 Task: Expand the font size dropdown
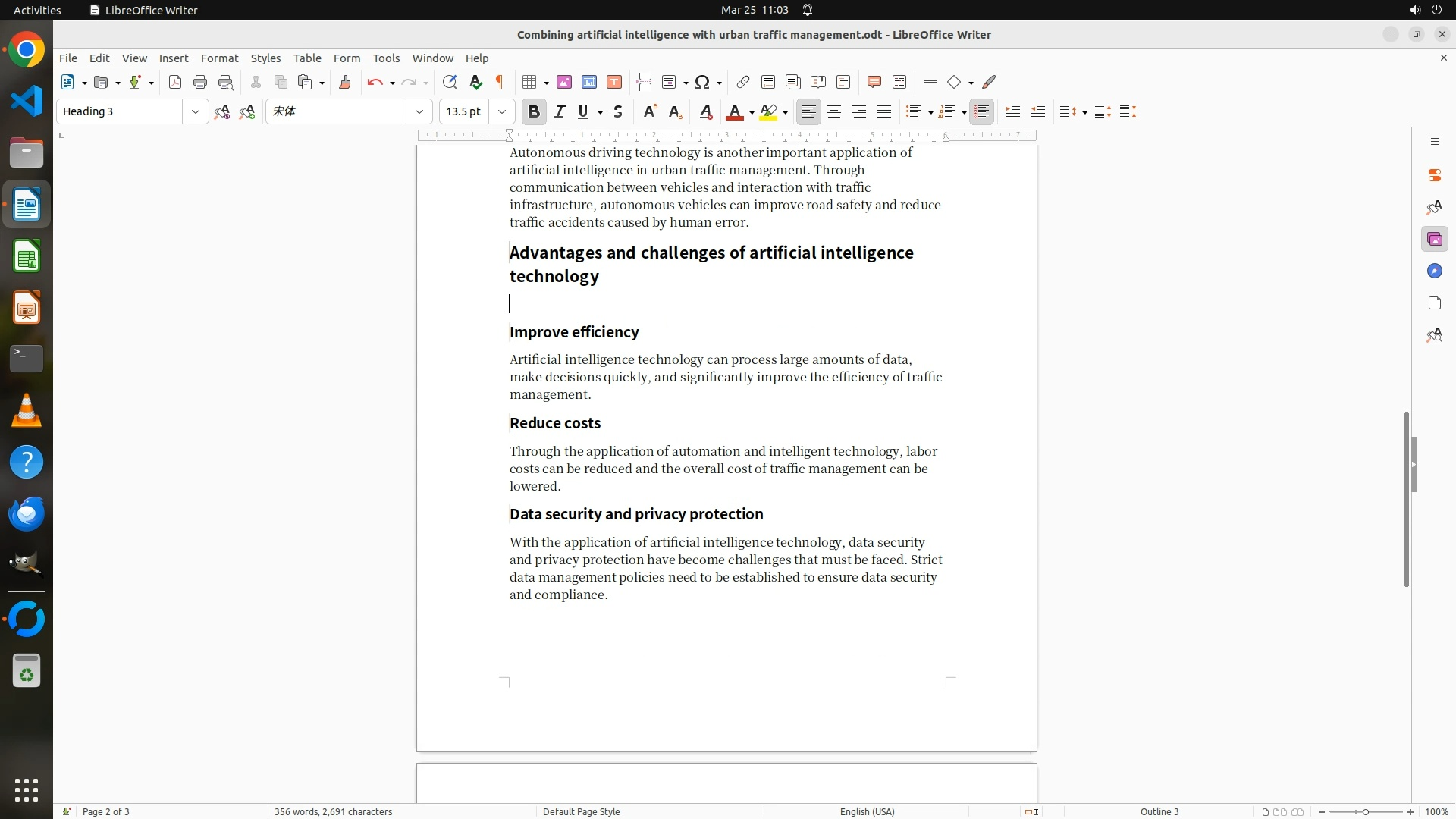pyautogui.click(x=502, y=112)
